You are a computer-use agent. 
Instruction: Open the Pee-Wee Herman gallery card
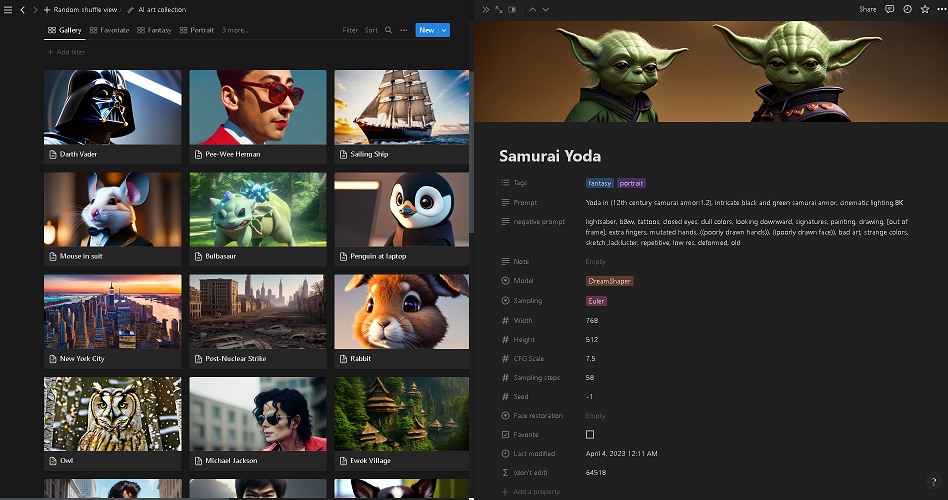tap(258, 117)
